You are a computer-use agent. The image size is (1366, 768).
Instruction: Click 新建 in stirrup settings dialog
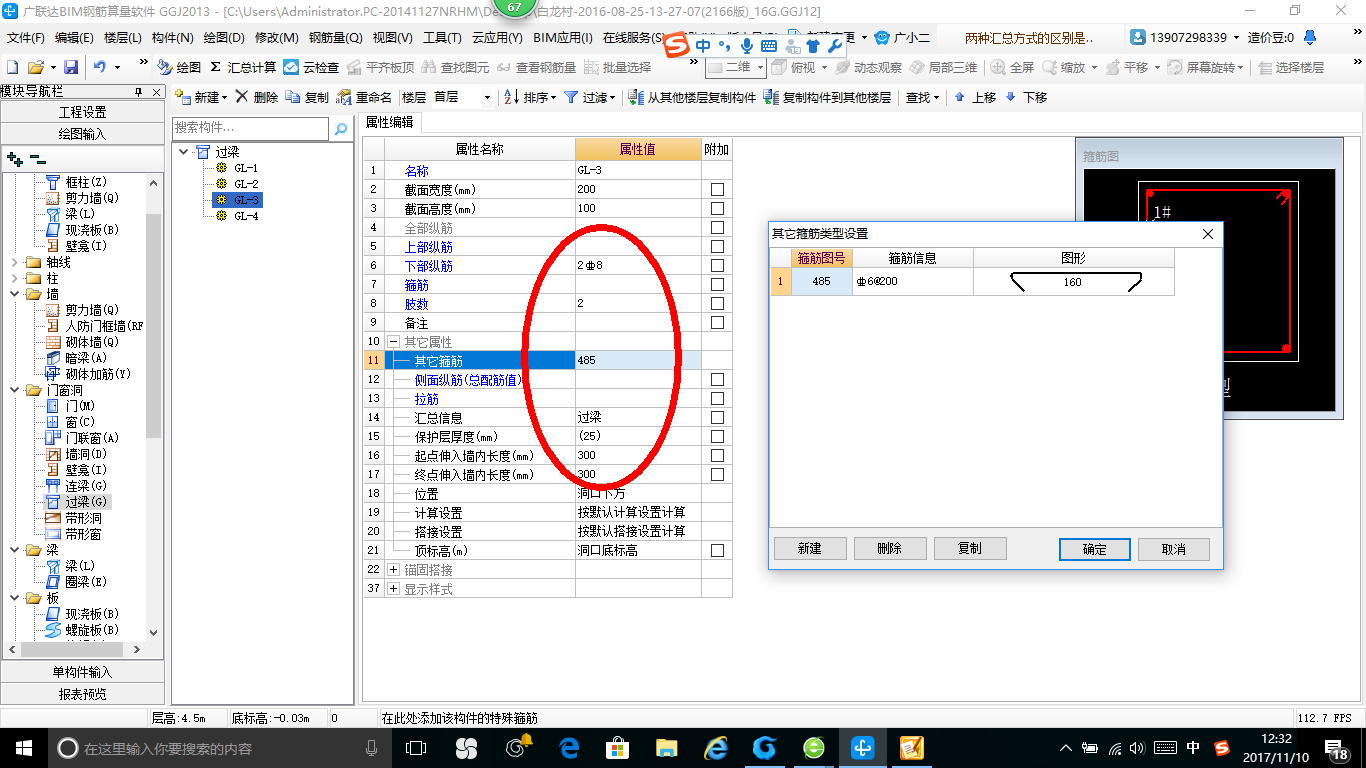coord(810,548)
